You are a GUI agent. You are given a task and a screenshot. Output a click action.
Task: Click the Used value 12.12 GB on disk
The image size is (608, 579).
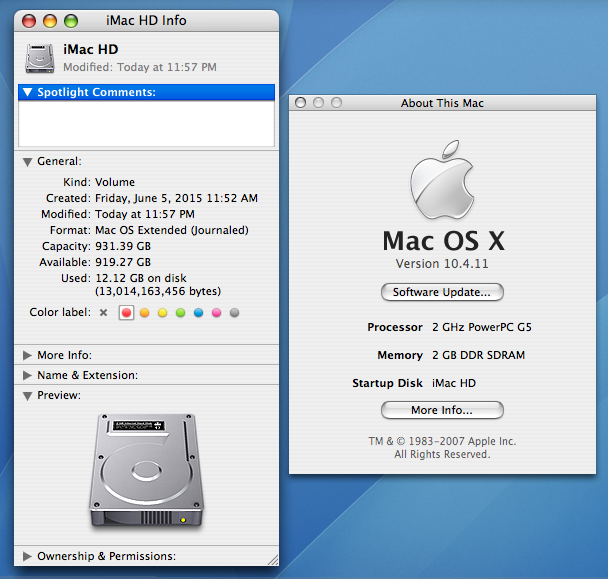click(141, 278)
